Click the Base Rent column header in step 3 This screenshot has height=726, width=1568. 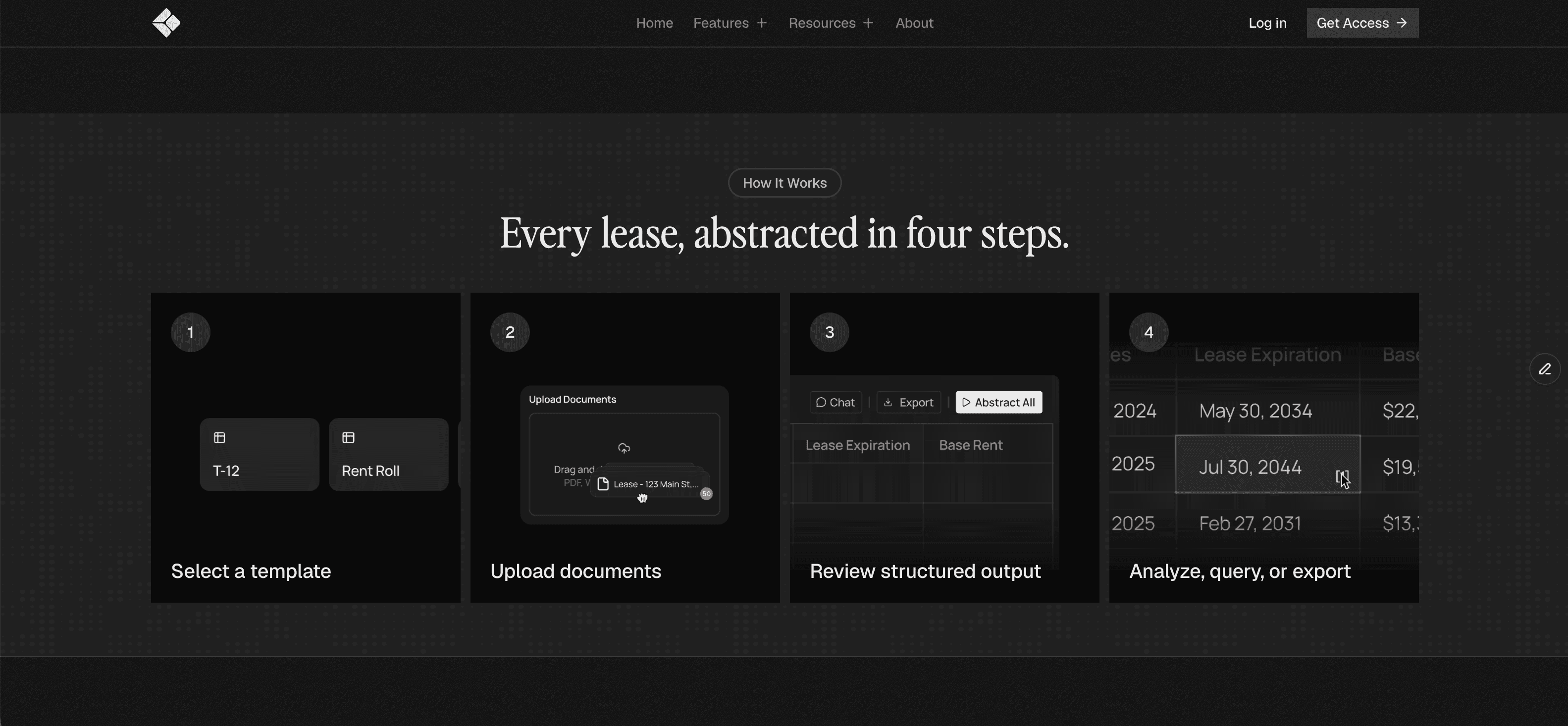click(970, 445)
